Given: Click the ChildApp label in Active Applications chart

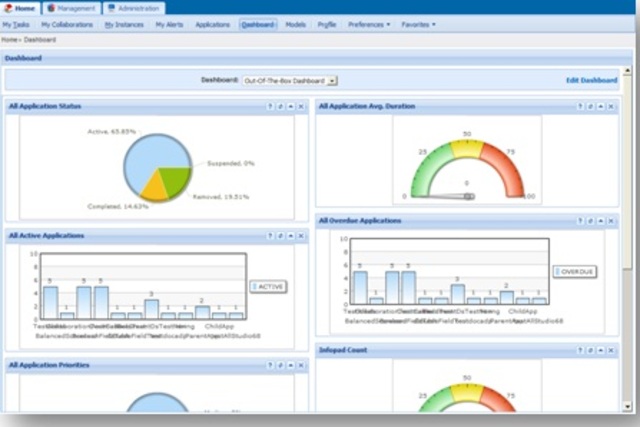Looking at the screenshot, I should [219, 326].
